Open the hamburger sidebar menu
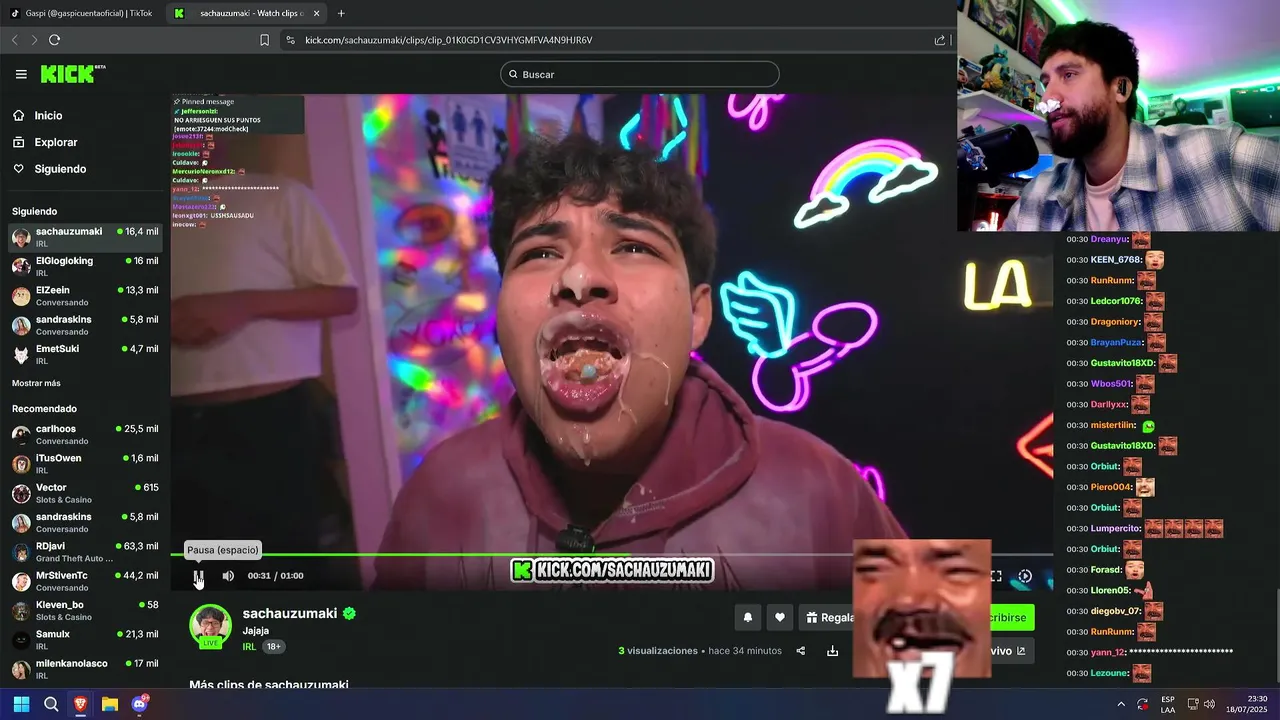 (21, 74)
